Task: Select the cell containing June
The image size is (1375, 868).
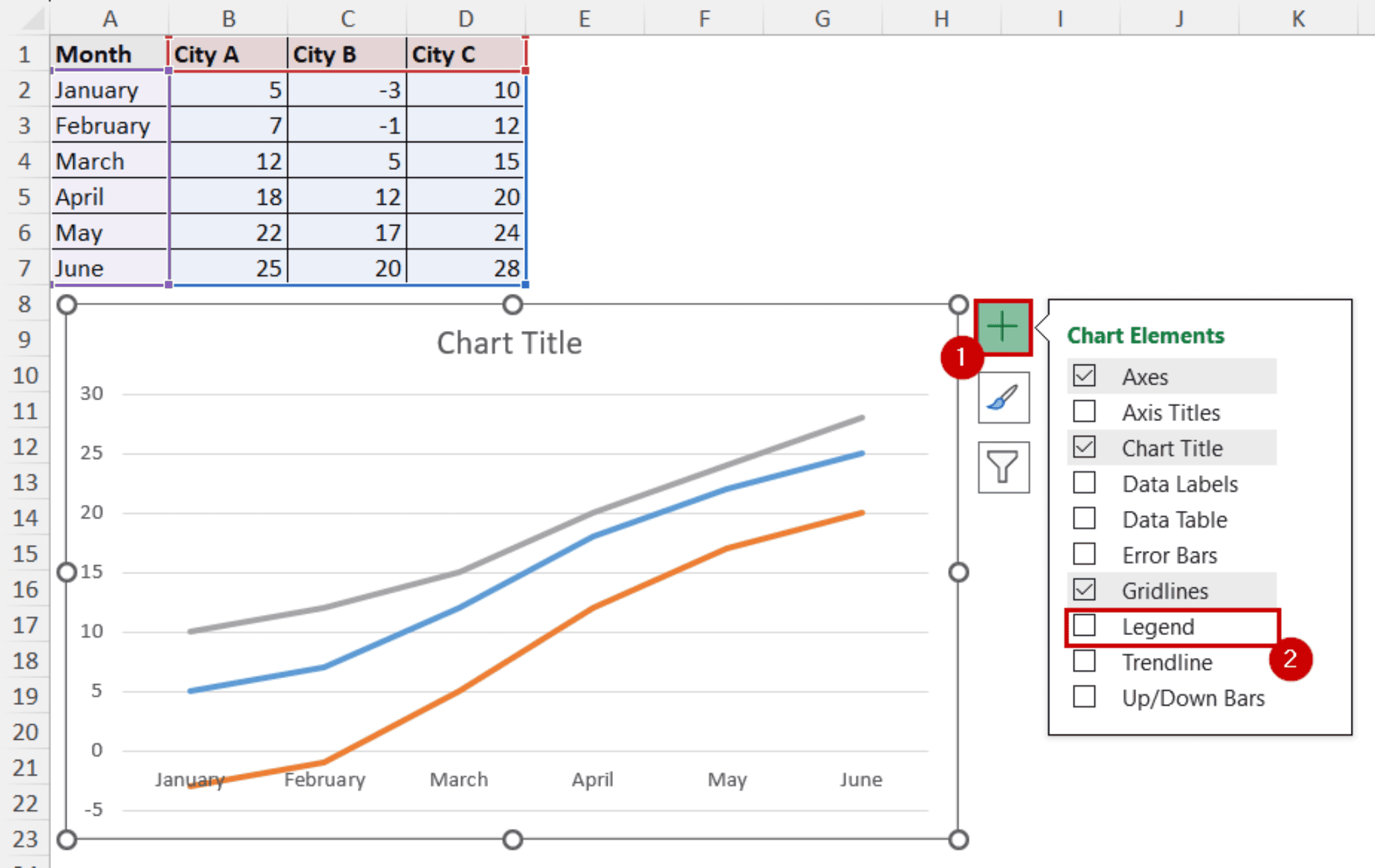Action: (x=79, y=268)
